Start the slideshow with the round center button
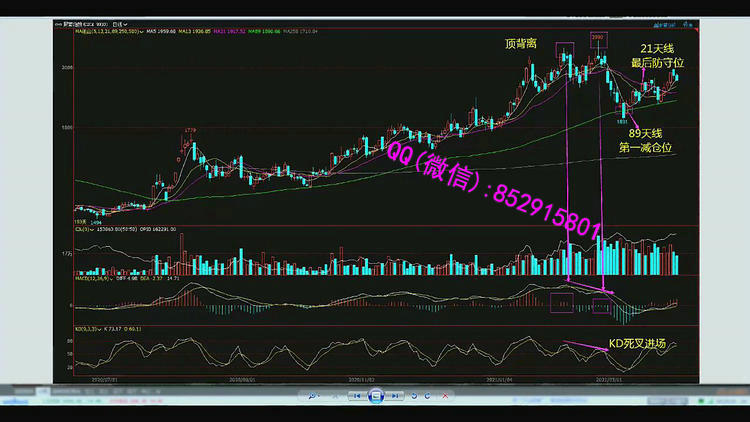Image resolution: width=750 pixels, height=422 pixels. coord(376,396)
